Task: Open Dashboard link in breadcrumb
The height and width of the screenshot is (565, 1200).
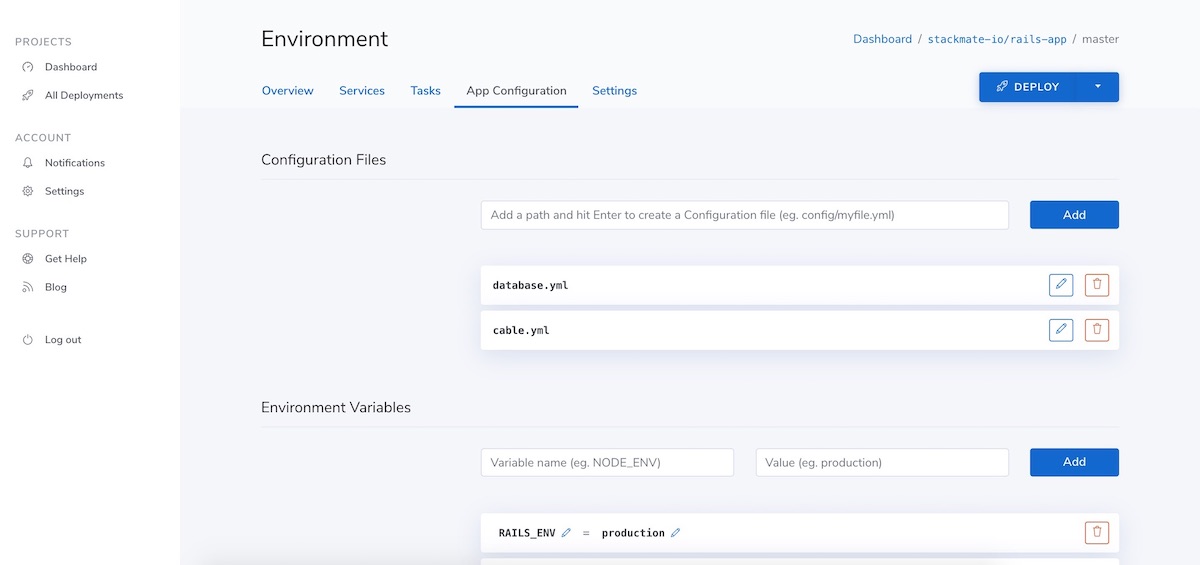Action: click(882, 39)
